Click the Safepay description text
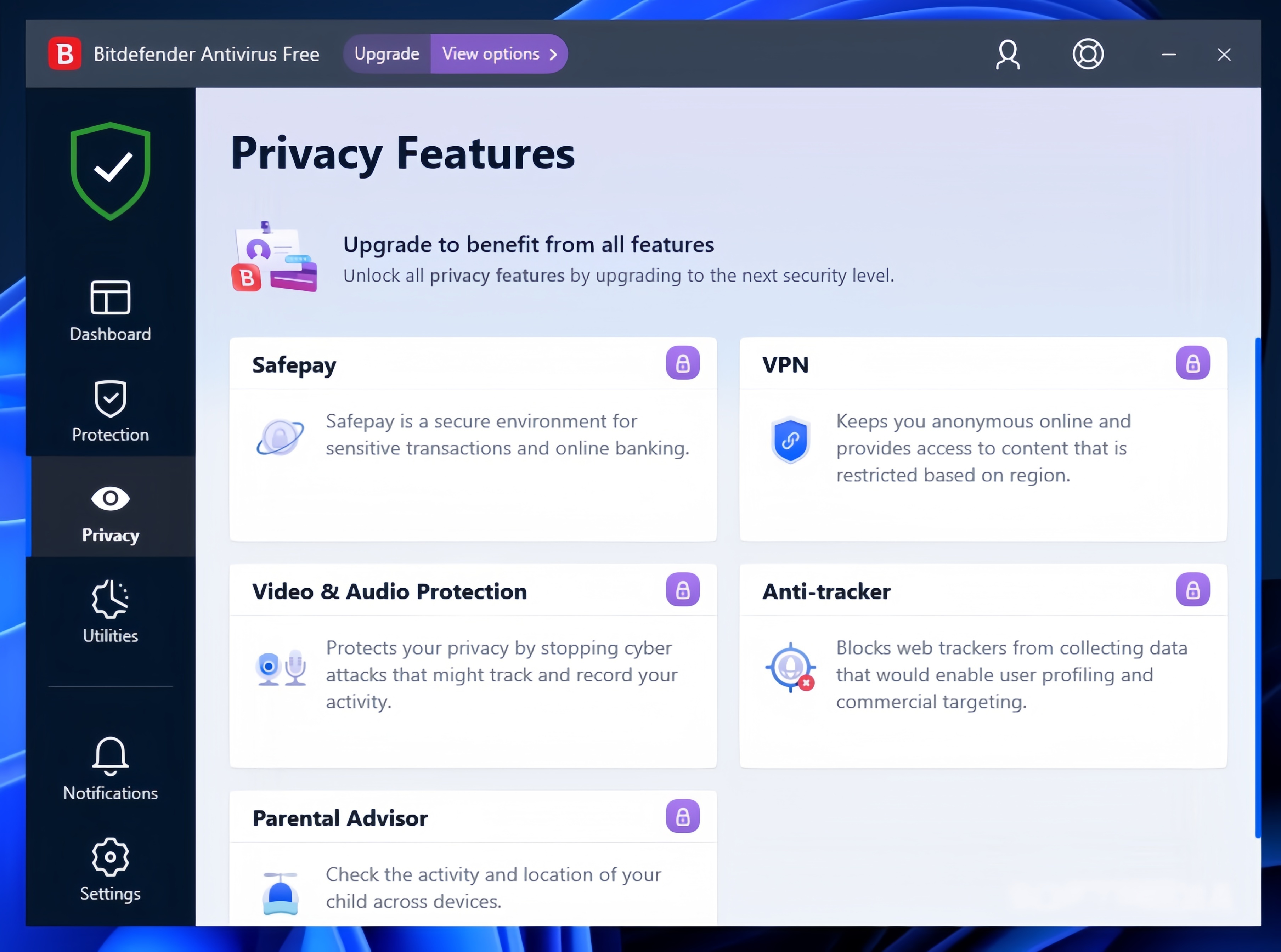 (x=508, y=435)
